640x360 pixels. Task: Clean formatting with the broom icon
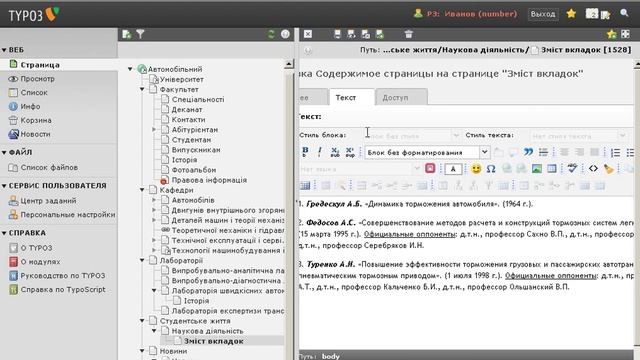609,169
